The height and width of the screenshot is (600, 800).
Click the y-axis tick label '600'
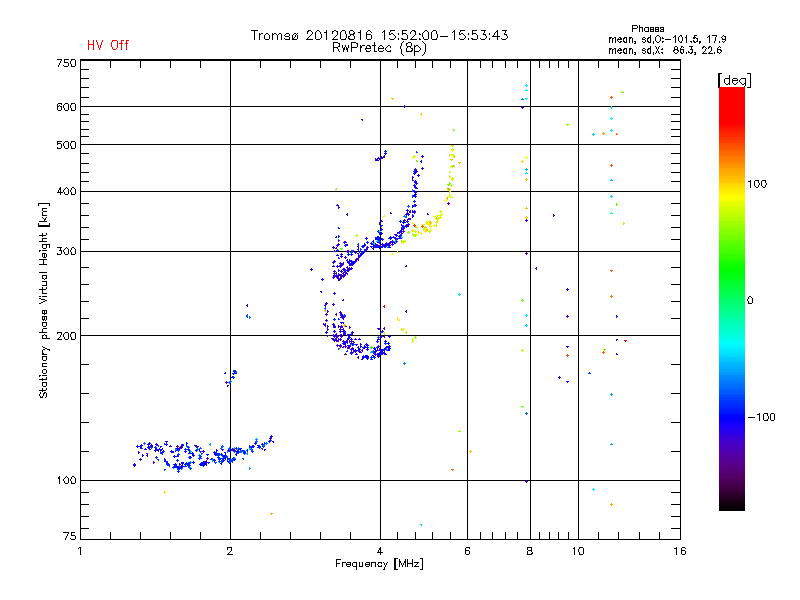coord(66,107)
